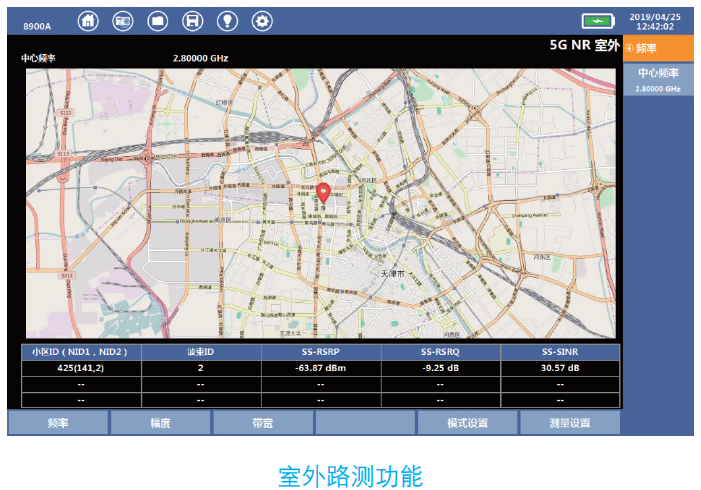701x490 pixels.
Task: Open the second toolbar icon beside Home
Action: click(123, 21)
